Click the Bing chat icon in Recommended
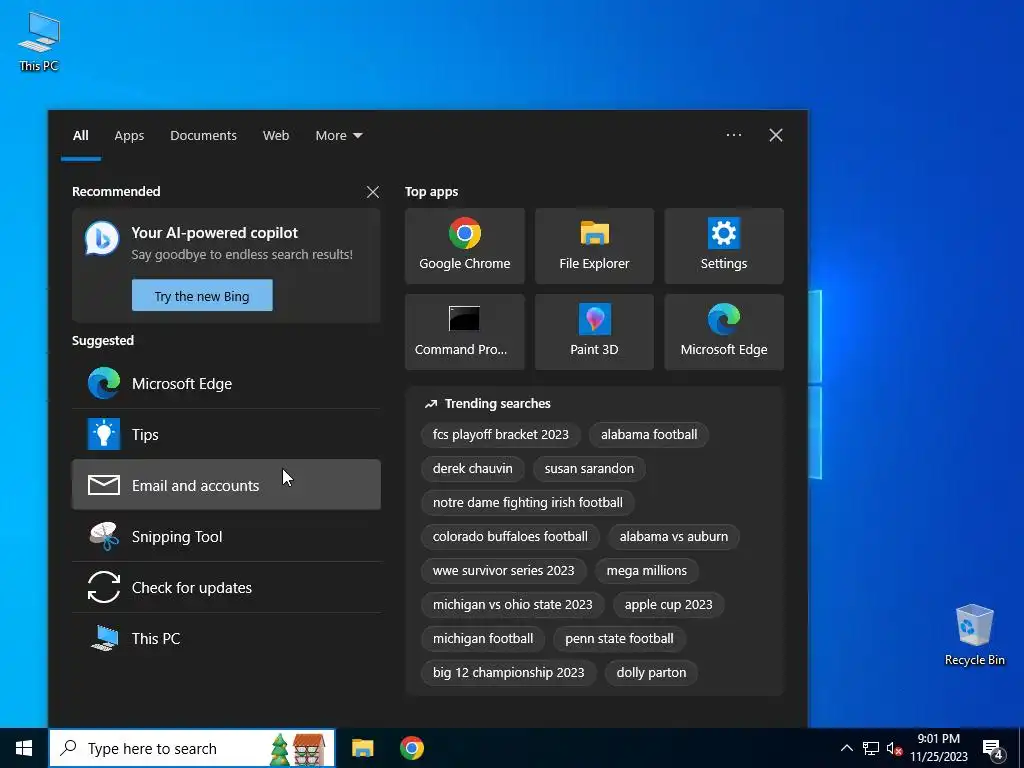The width and height of the screenshot is (1024, 768). [102, 238]
